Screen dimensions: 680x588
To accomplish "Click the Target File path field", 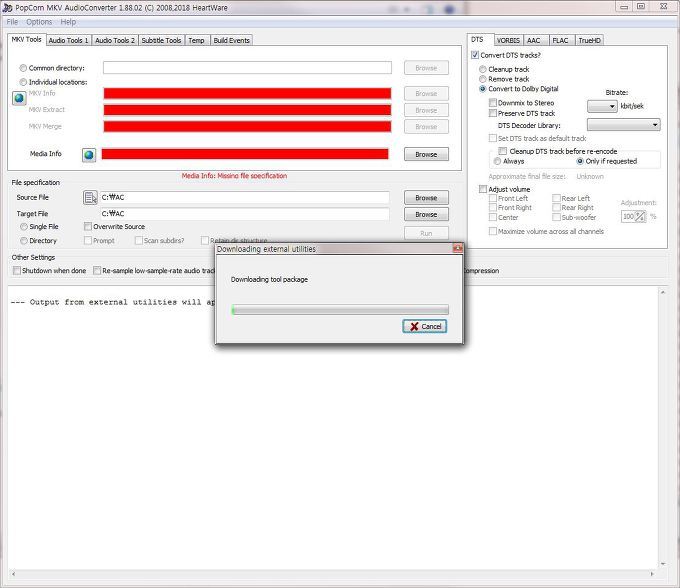I will coord(244,214).
